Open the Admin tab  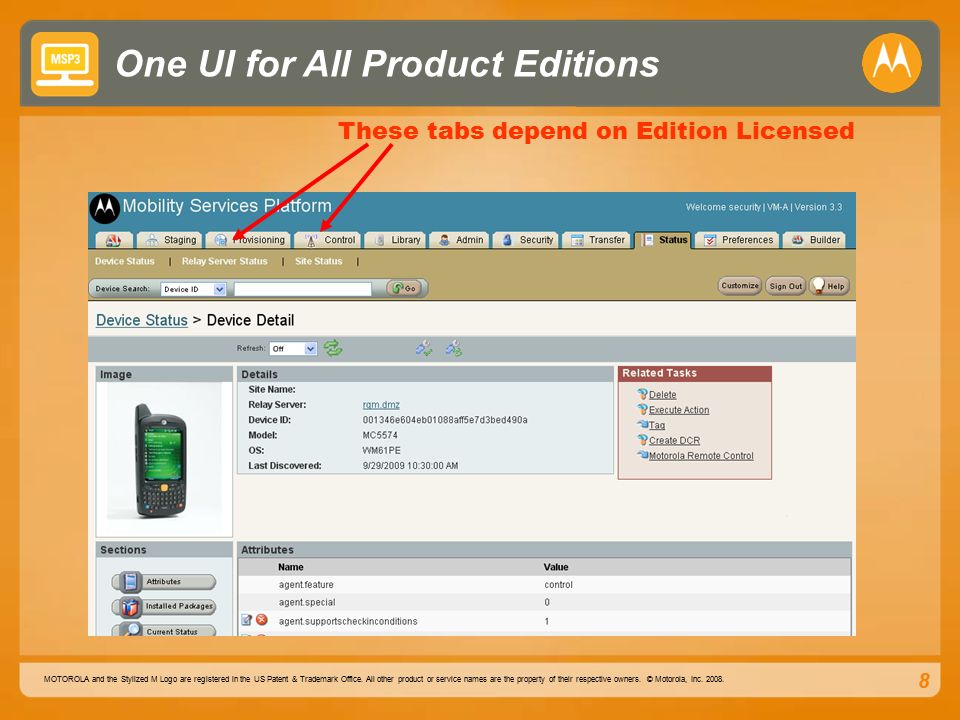tap(459, 240)
